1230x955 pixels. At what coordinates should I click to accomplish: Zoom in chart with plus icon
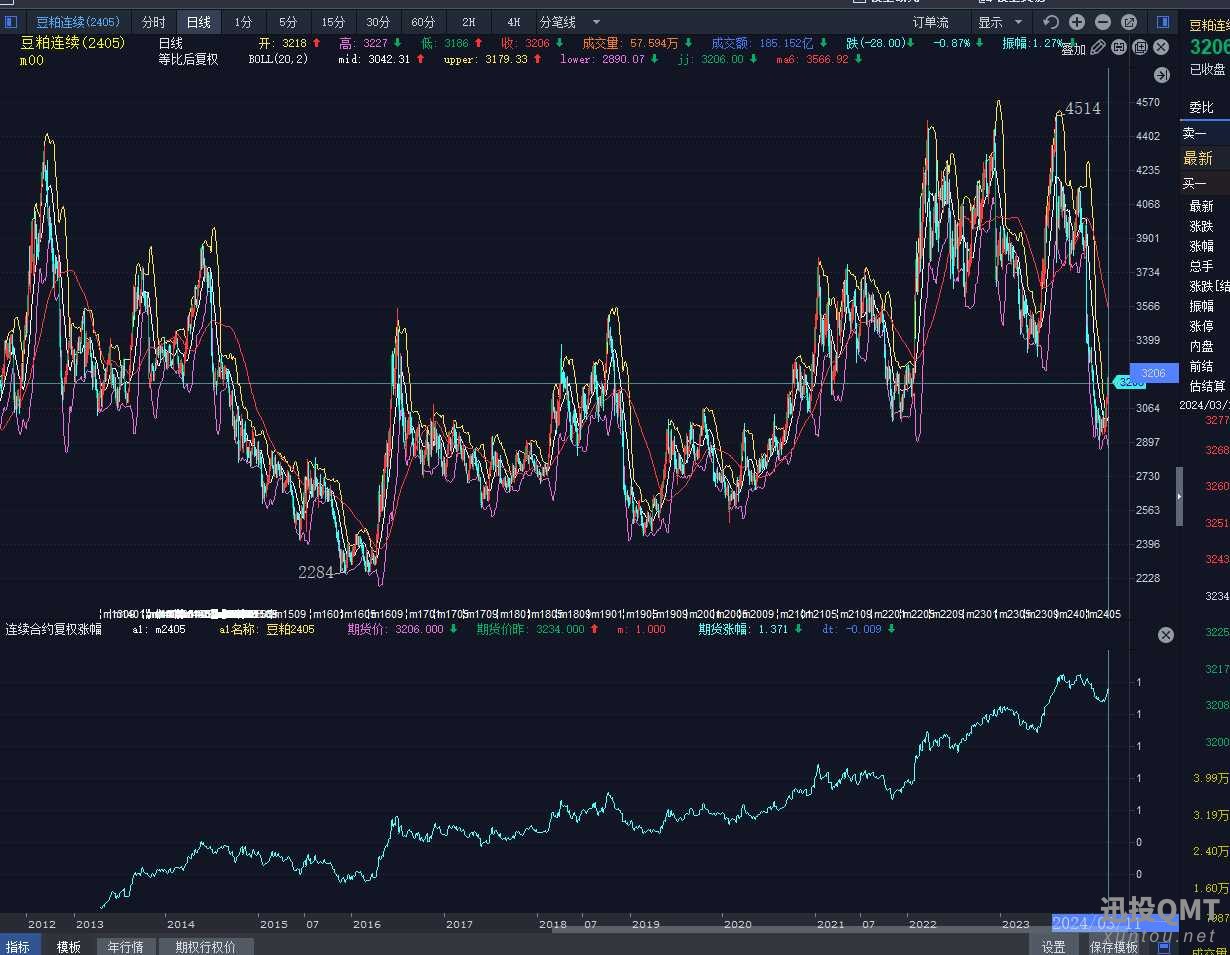[1077, 22]
